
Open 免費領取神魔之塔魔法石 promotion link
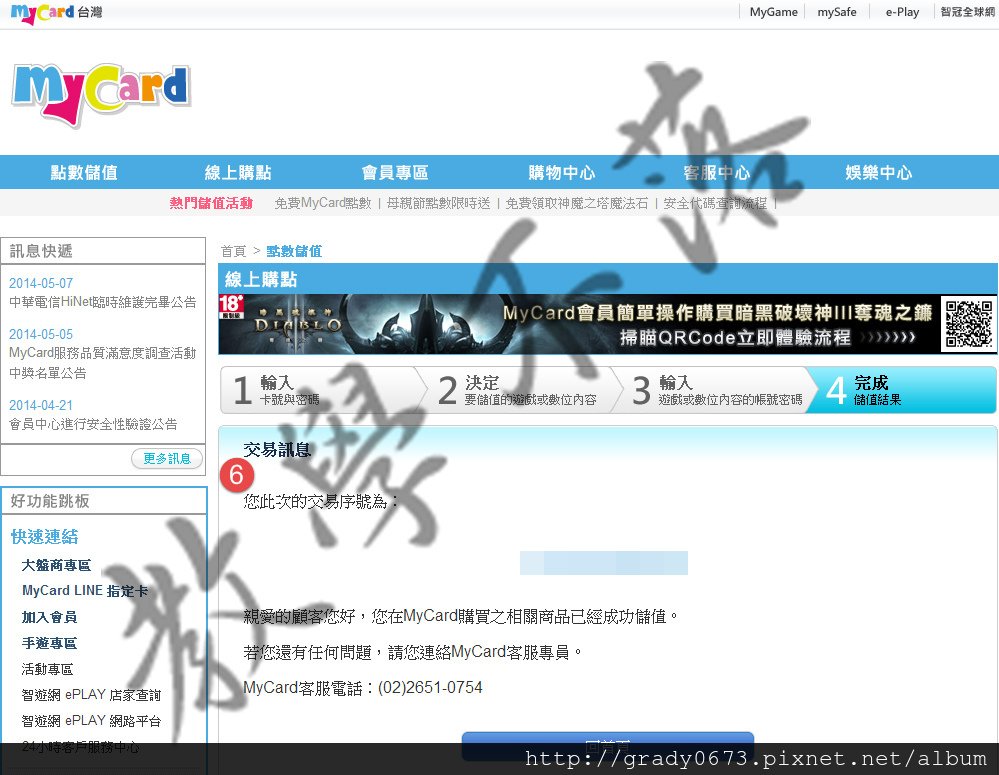point(577,203)
